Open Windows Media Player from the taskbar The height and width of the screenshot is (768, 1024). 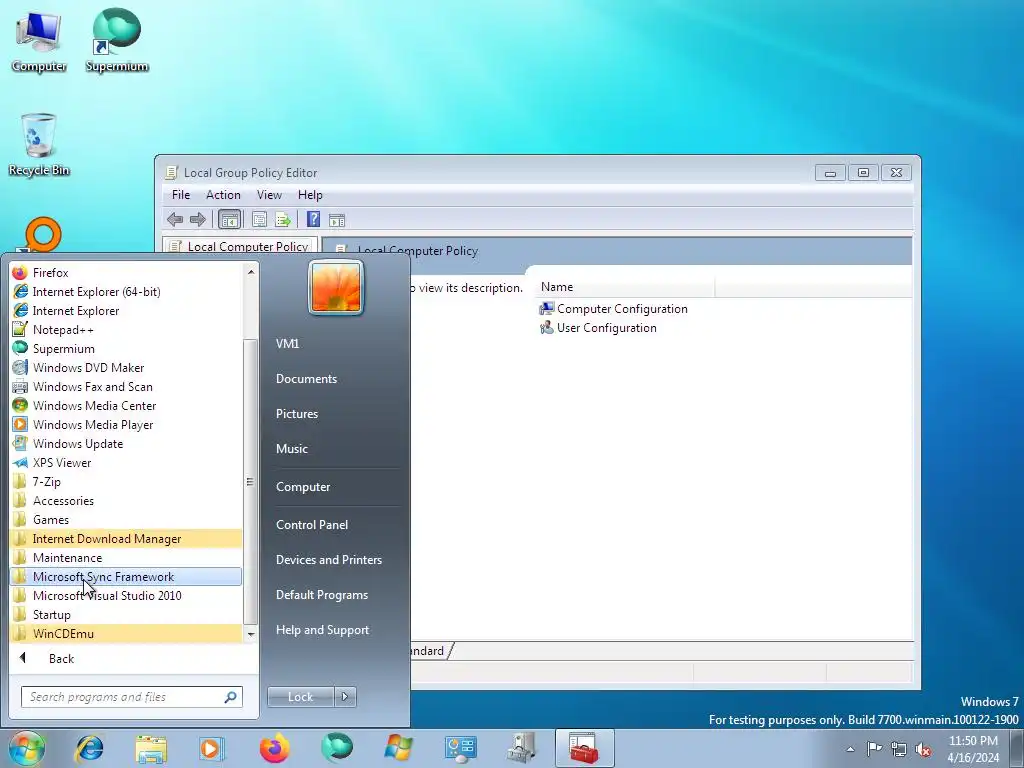coord(211,748)
